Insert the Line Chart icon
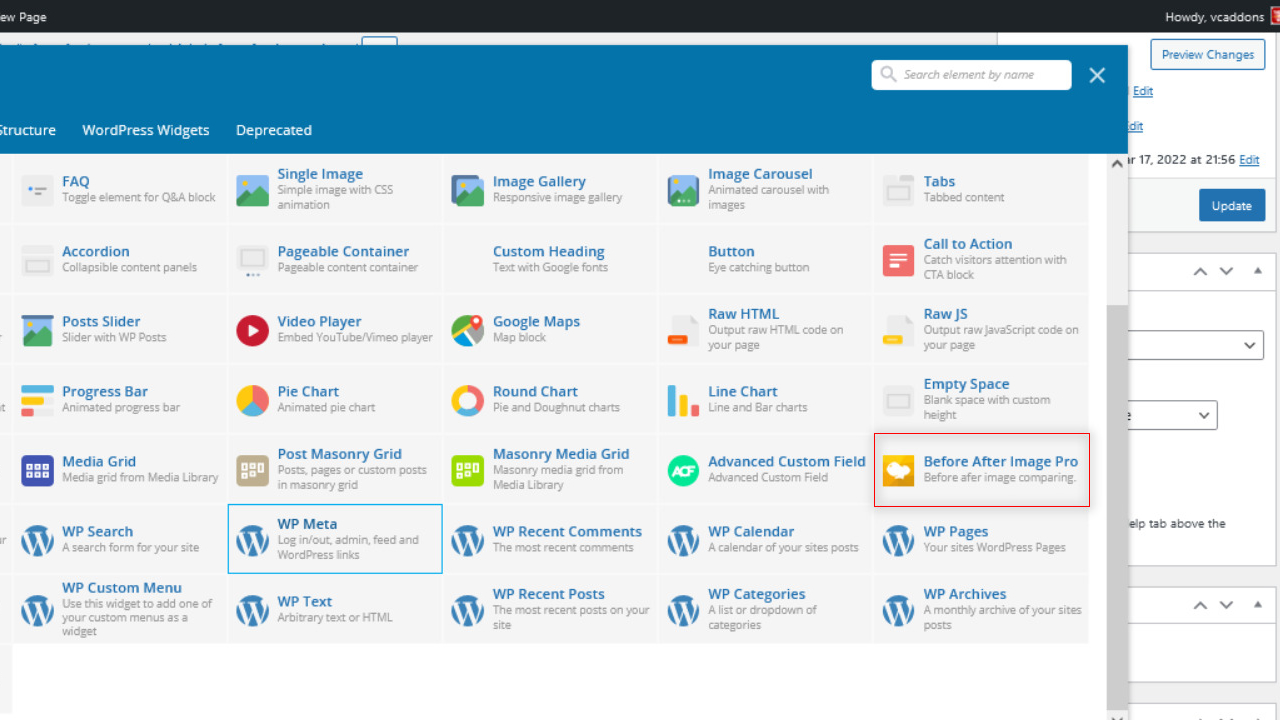 (x=683, y=400)
